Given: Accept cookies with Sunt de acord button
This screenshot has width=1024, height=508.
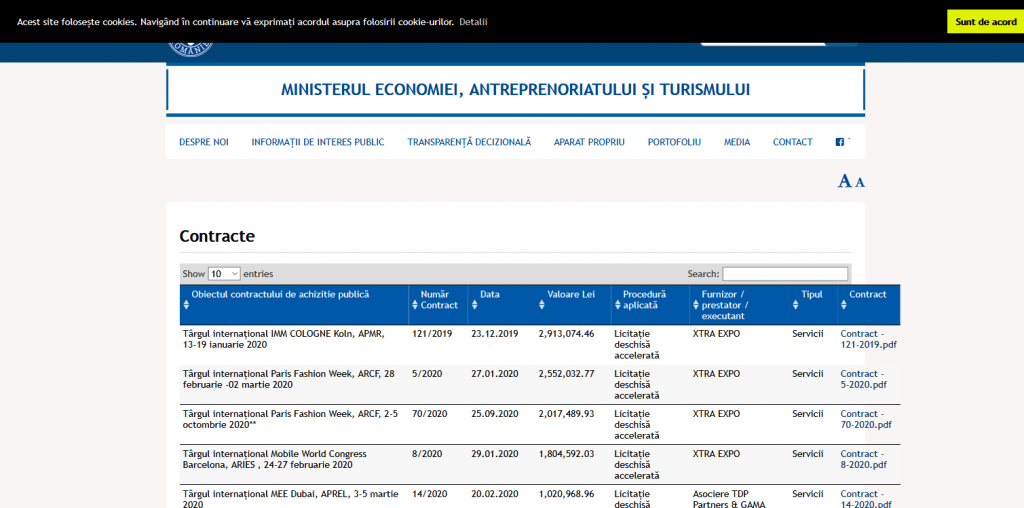Looking at the screenshot, I should pos(985,22).
